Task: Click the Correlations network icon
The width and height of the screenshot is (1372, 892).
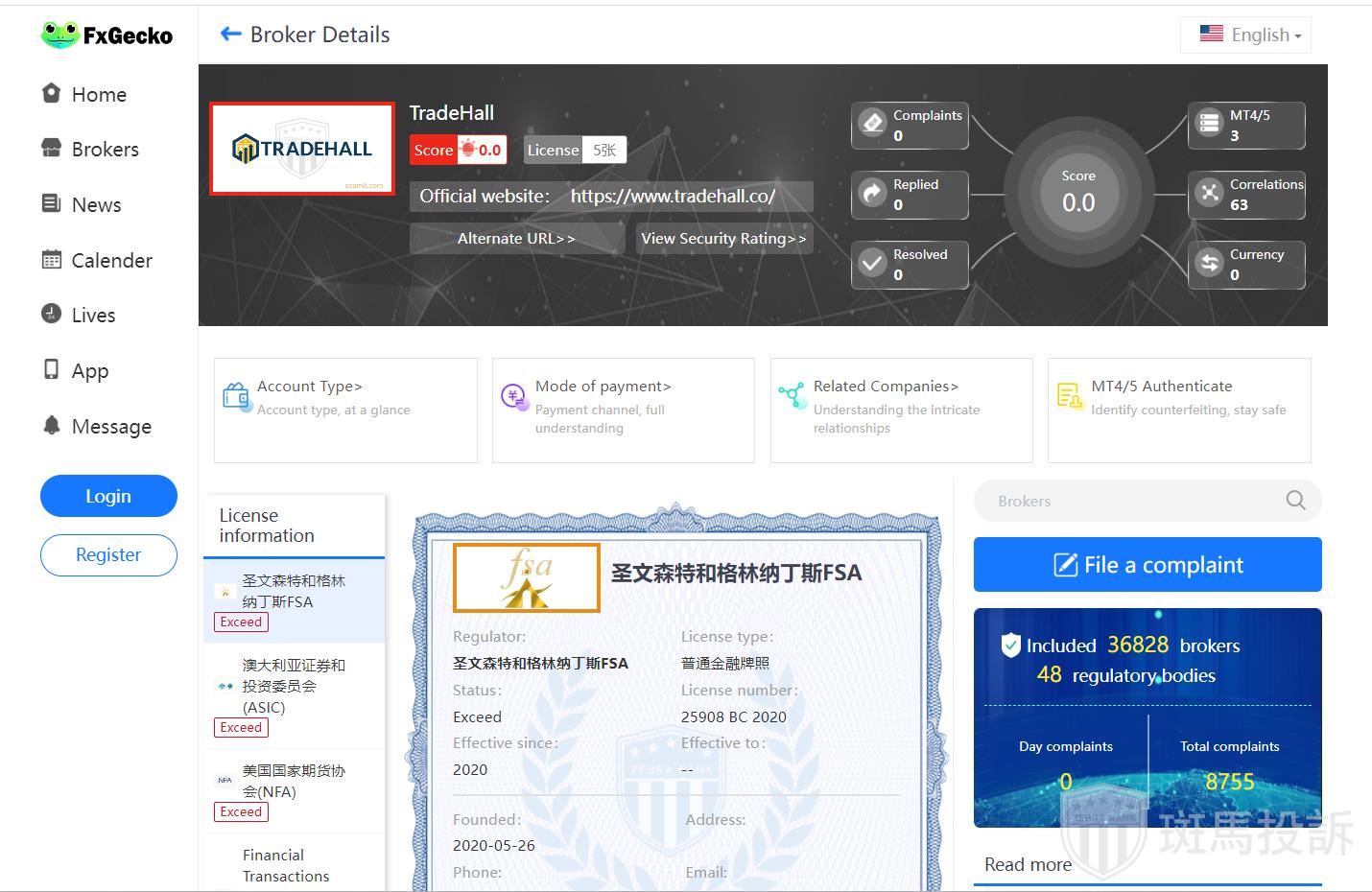Action: [x=1209, y=194]
